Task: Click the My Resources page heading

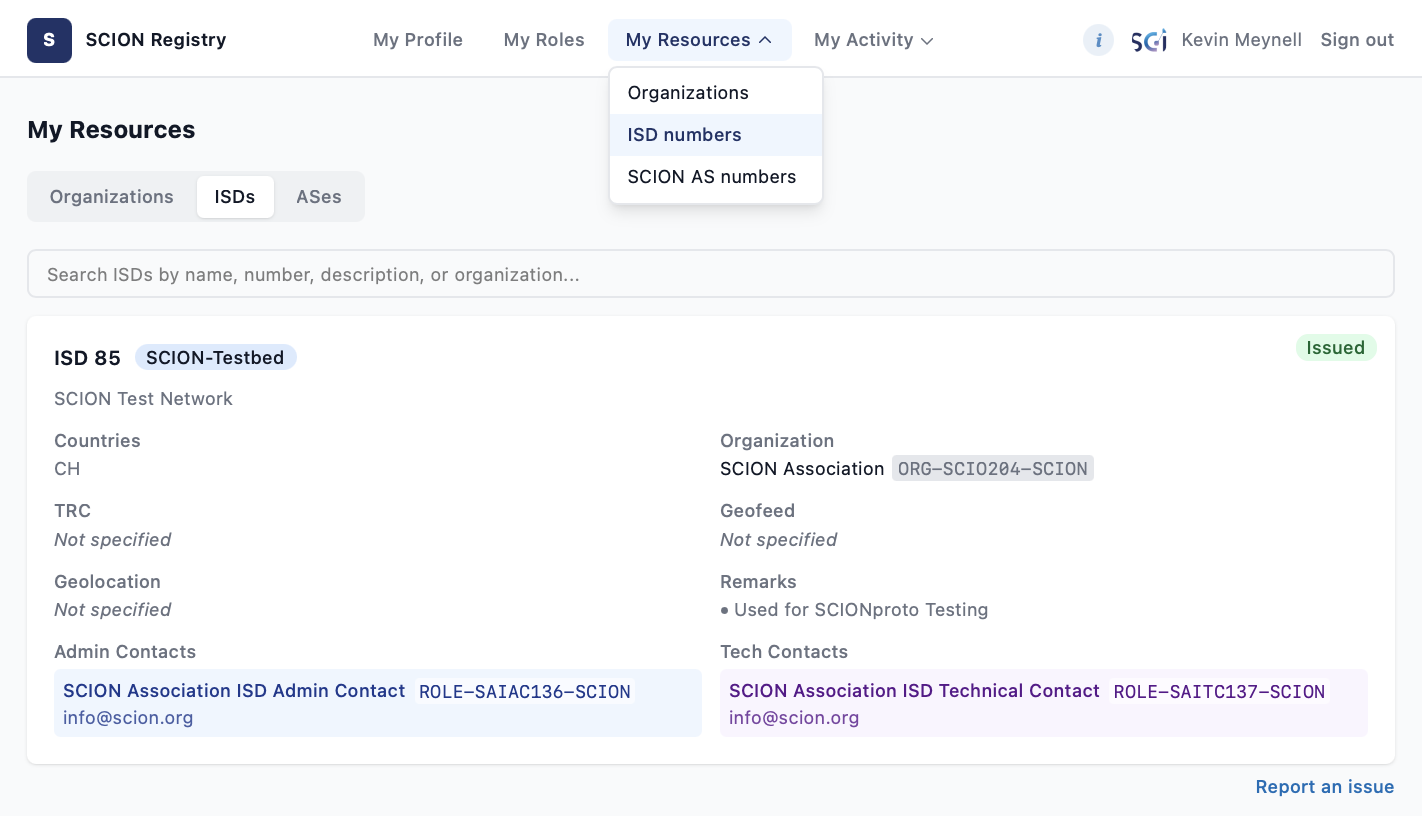Action: [111, 130]
